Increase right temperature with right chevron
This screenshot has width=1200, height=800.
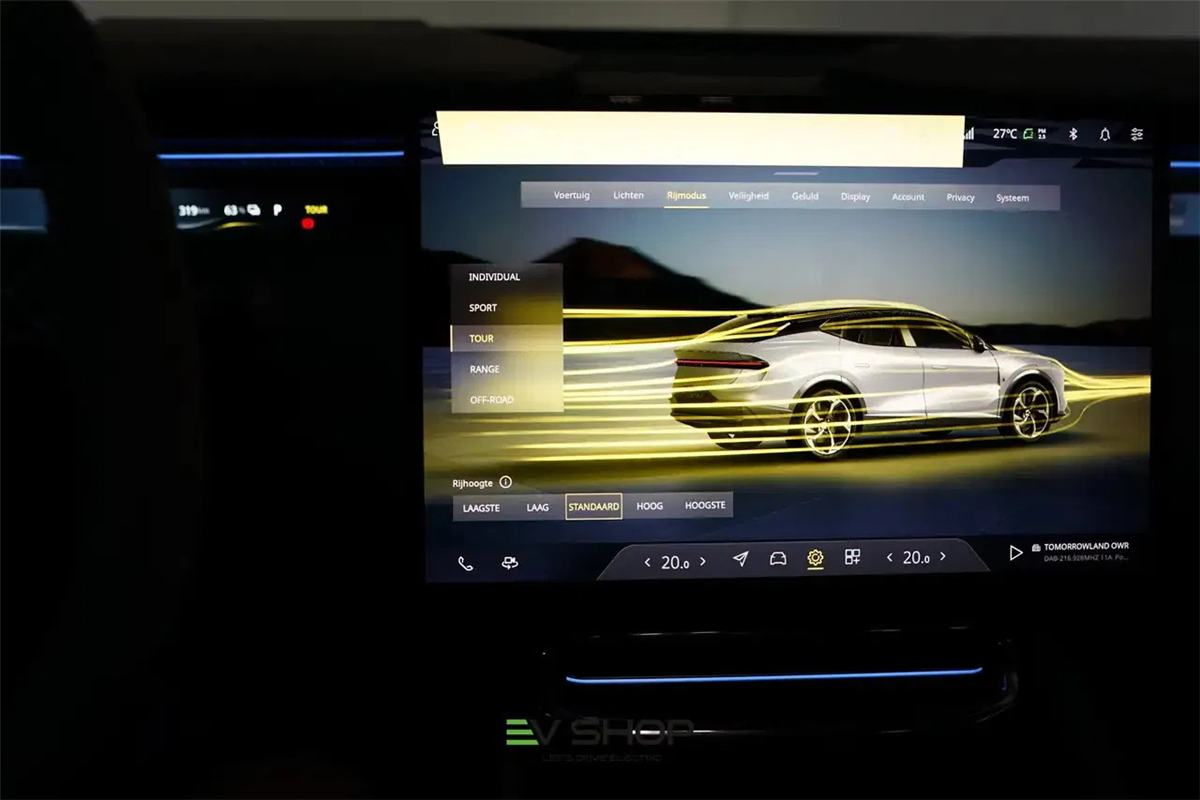(942, 557)
